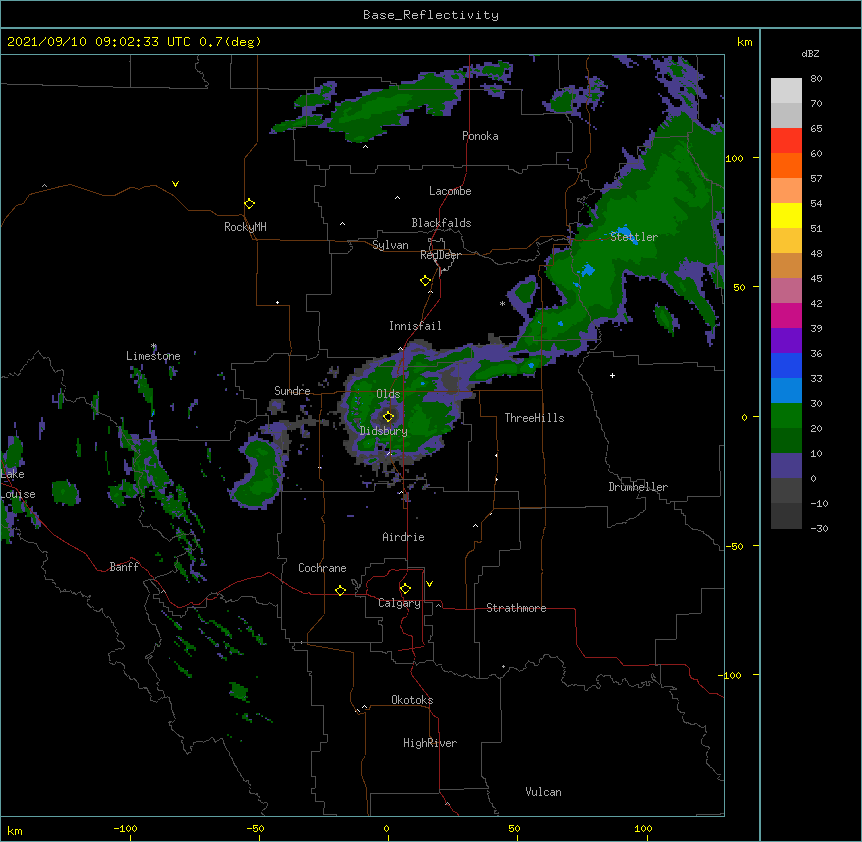Click the purple 39 dBZ legend swatch

tap(786, 340)
